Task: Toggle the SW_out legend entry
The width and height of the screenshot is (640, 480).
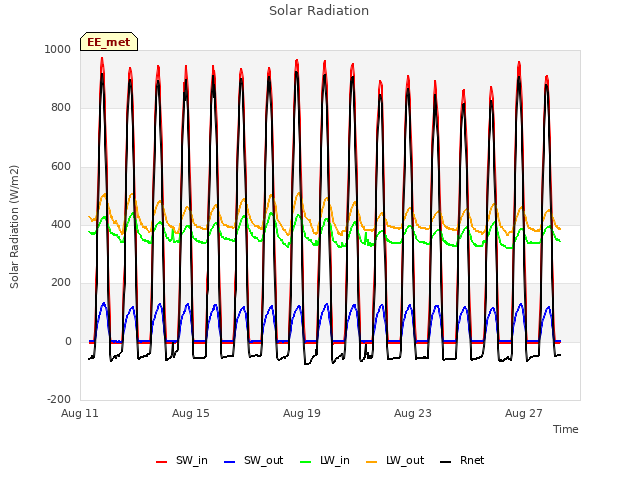Action: coord(253,460)
